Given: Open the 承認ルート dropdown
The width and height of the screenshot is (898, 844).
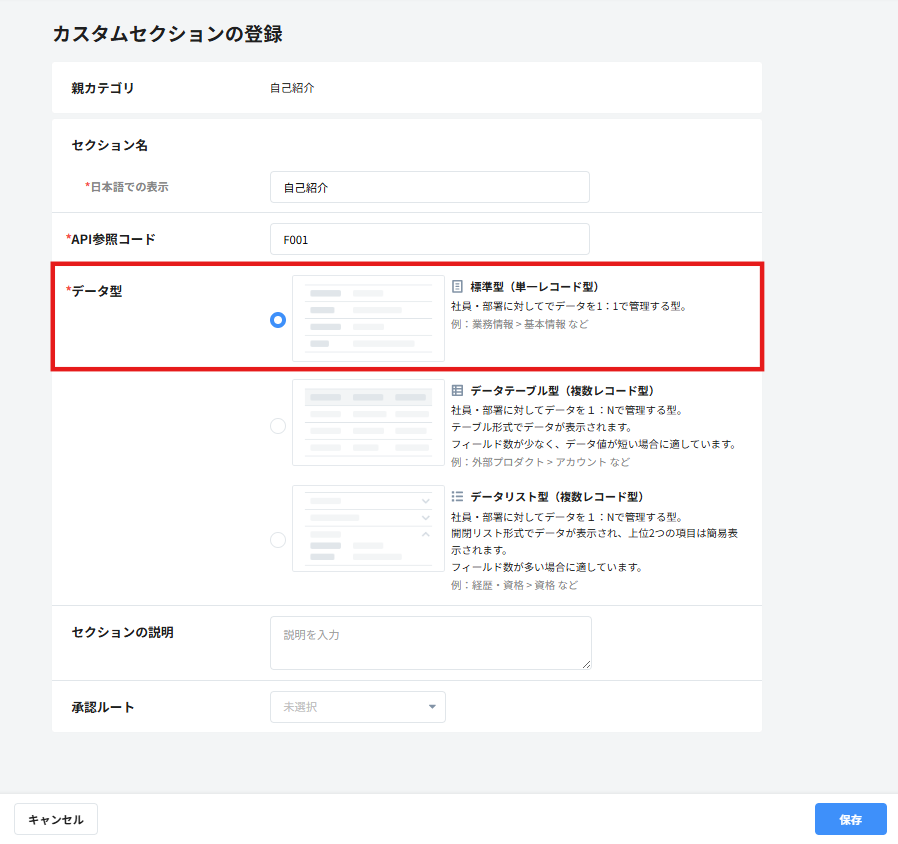Looking at the screenshot, I should click(x=358, y=707).
